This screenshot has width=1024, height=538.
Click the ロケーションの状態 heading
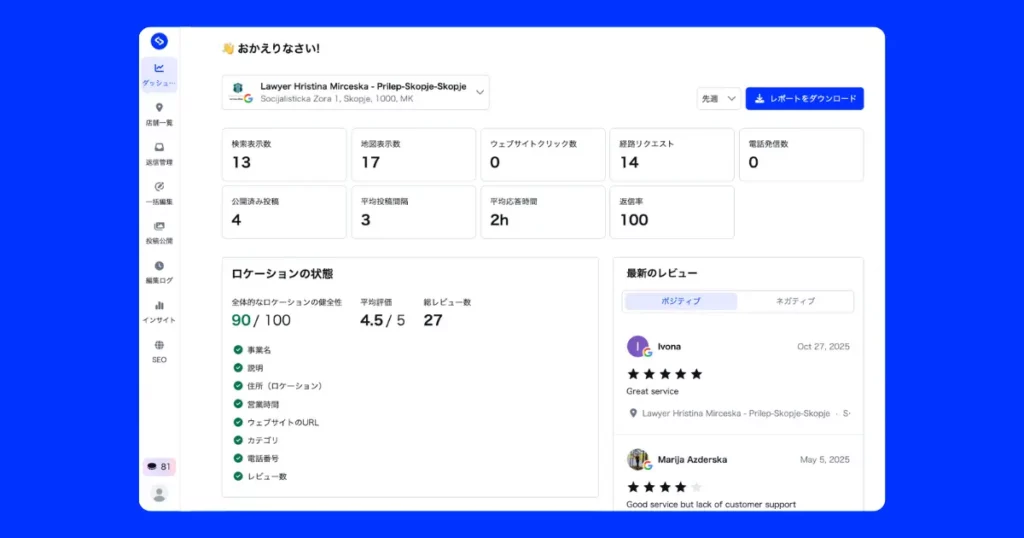[282, 274]
